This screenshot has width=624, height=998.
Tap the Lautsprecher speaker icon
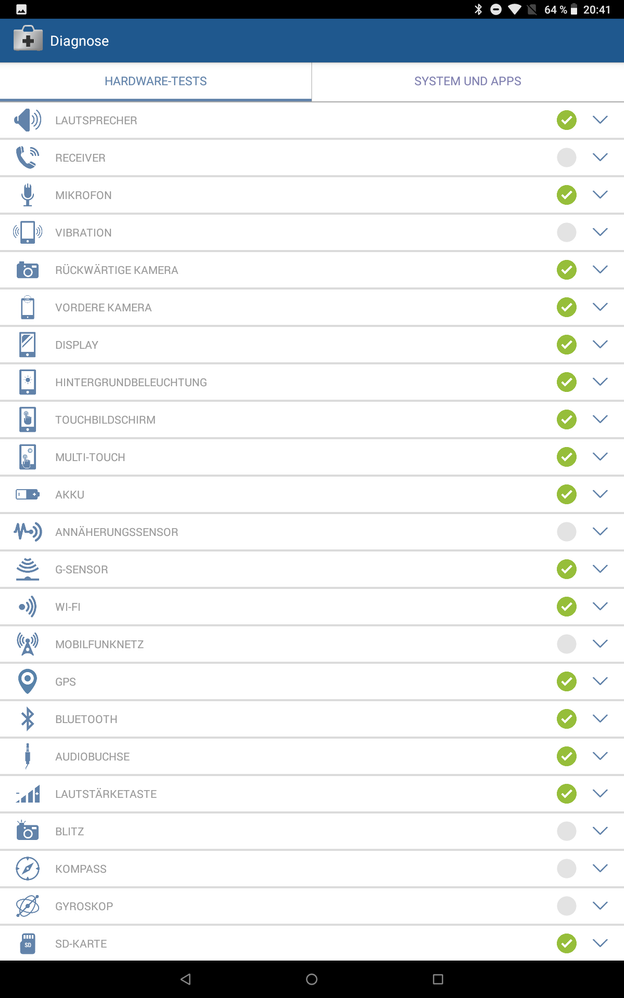pos(27,120)
